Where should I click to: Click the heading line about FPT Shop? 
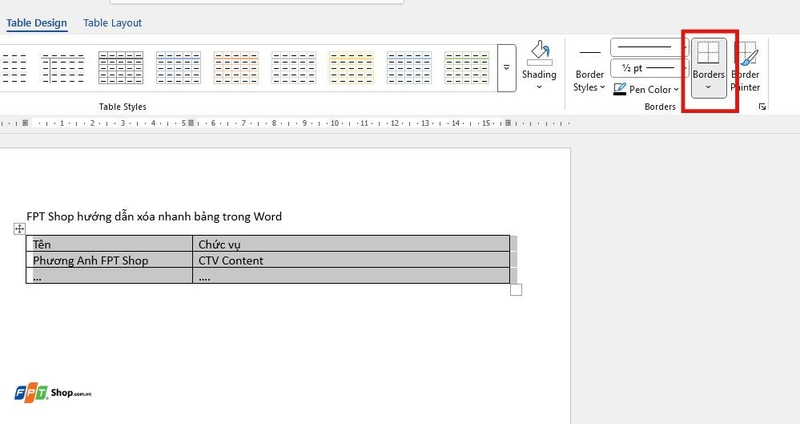[x=154, y=216]
